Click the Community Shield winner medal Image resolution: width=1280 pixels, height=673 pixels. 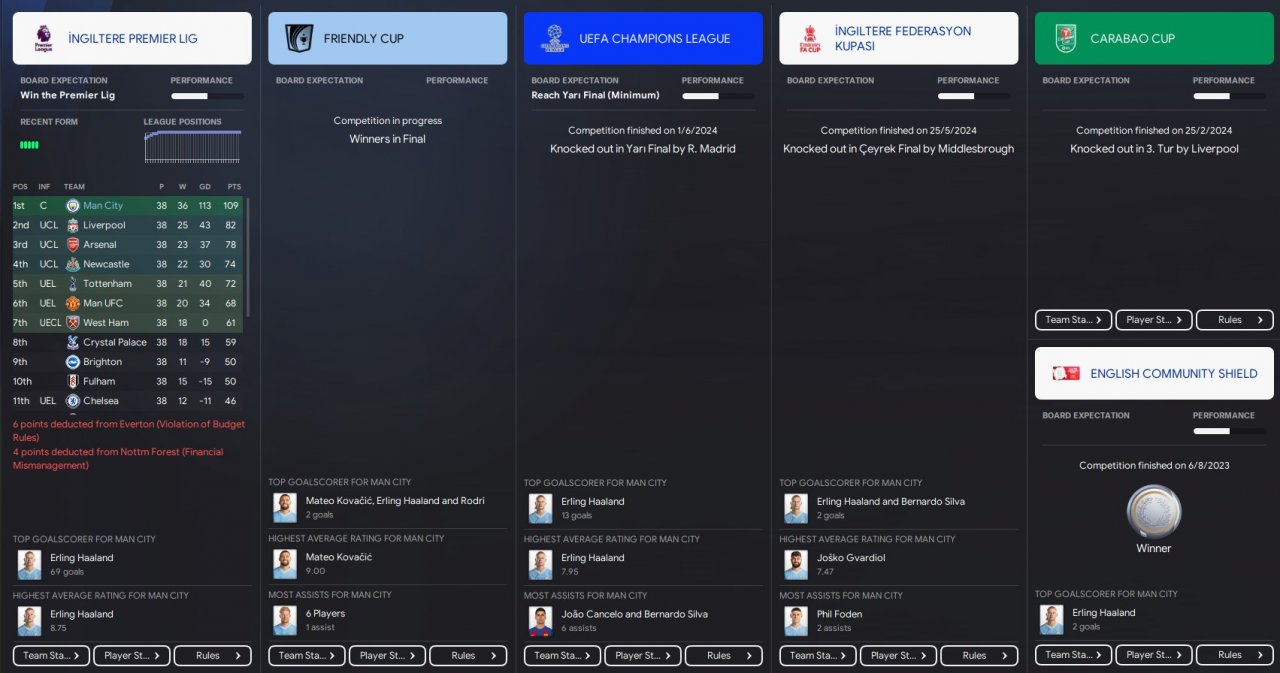point(1153,512)
